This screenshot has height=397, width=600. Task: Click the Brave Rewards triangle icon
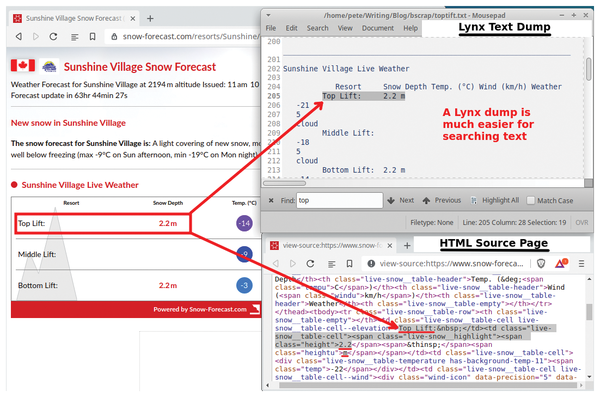point(561,263)
